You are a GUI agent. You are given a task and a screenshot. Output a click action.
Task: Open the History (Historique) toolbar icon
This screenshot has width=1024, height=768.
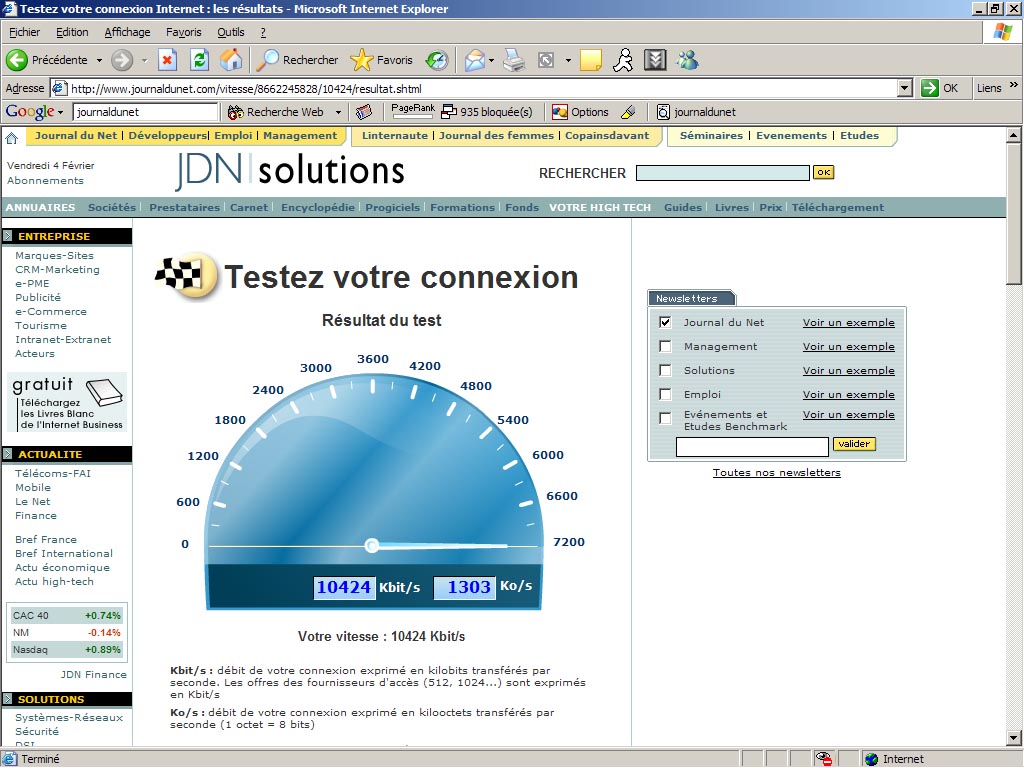pos(437,60)
